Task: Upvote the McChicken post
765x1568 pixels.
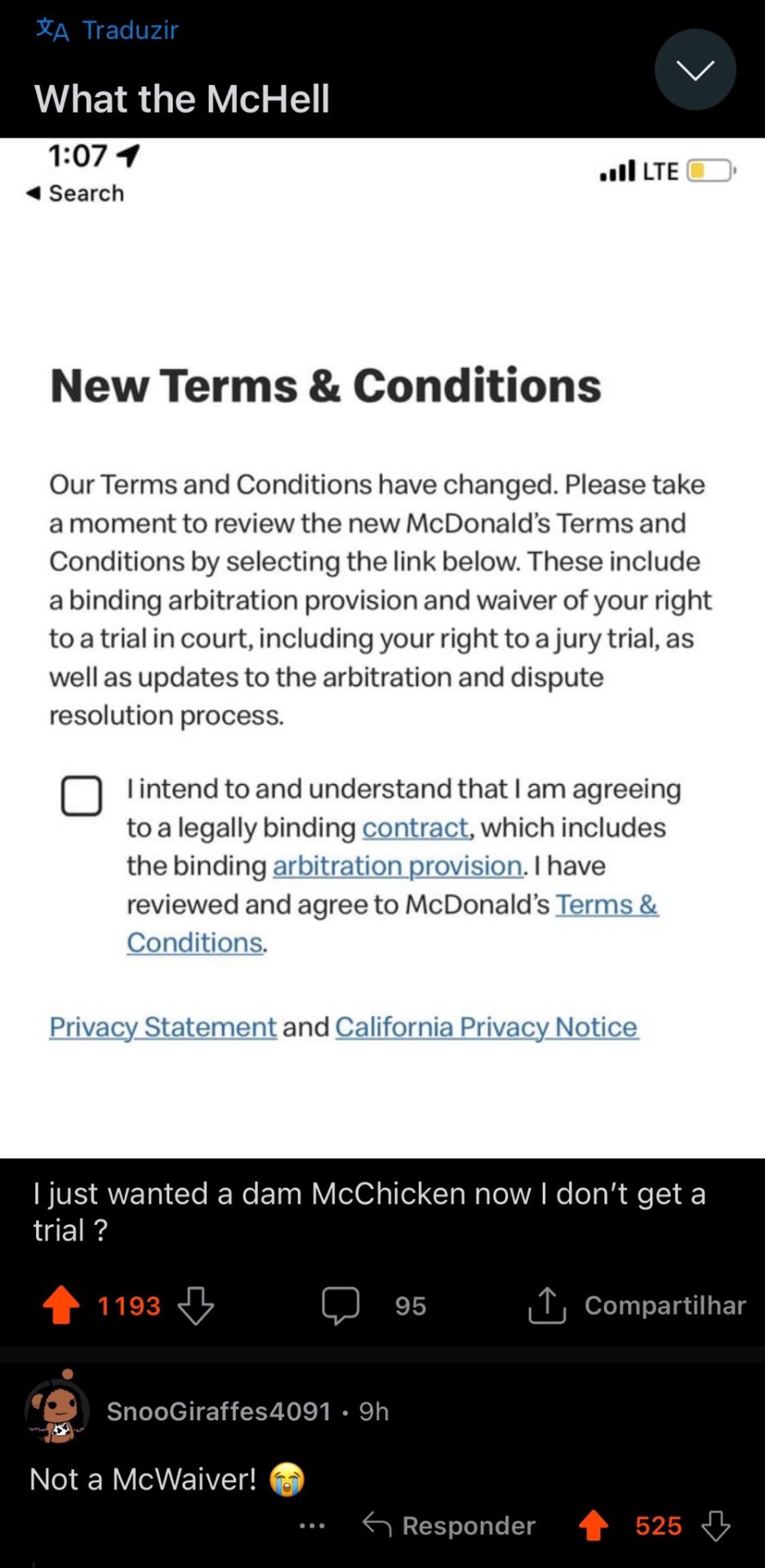Action: click(x=61, y=1304)
